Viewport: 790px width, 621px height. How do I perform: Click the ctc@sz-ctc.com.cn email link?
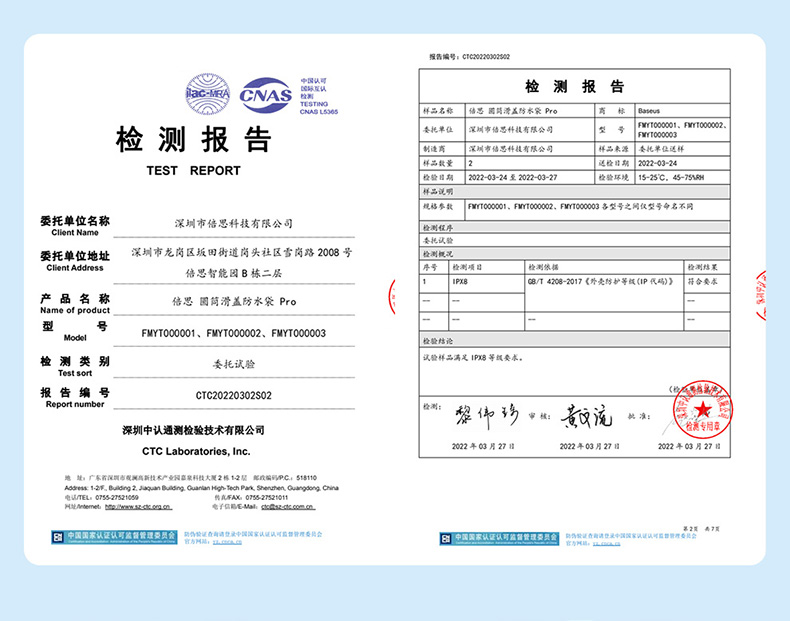[x=288, y=507]
